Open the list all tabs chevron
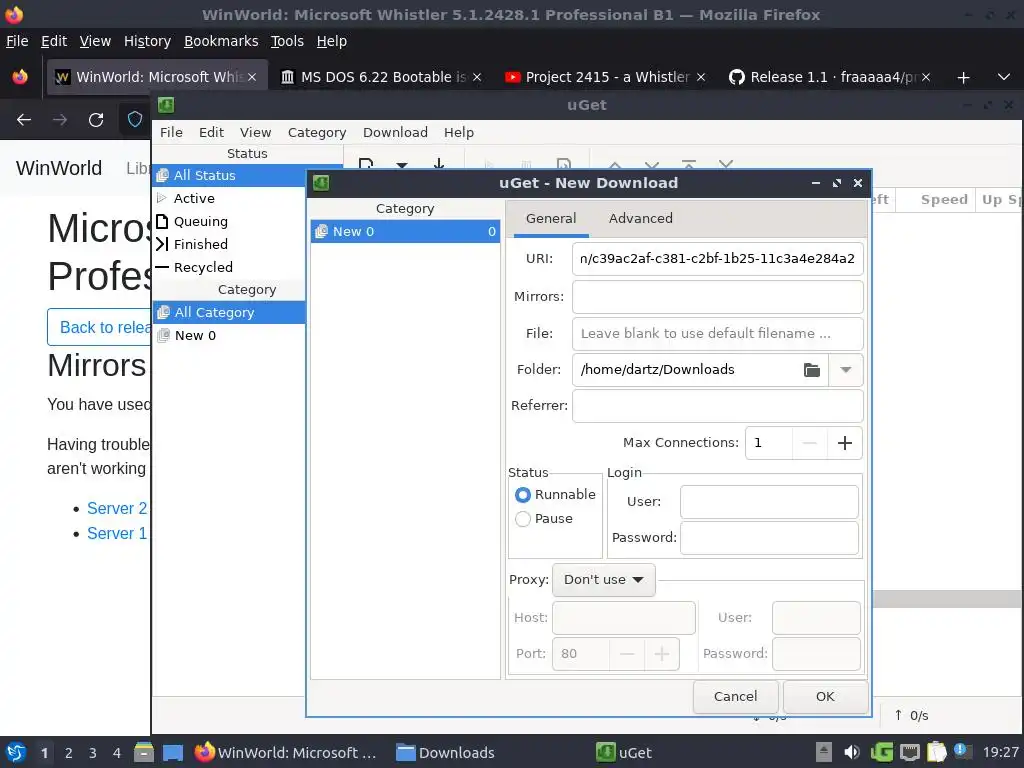This screenshot has height=768, width=1024. pos(1004,77)
